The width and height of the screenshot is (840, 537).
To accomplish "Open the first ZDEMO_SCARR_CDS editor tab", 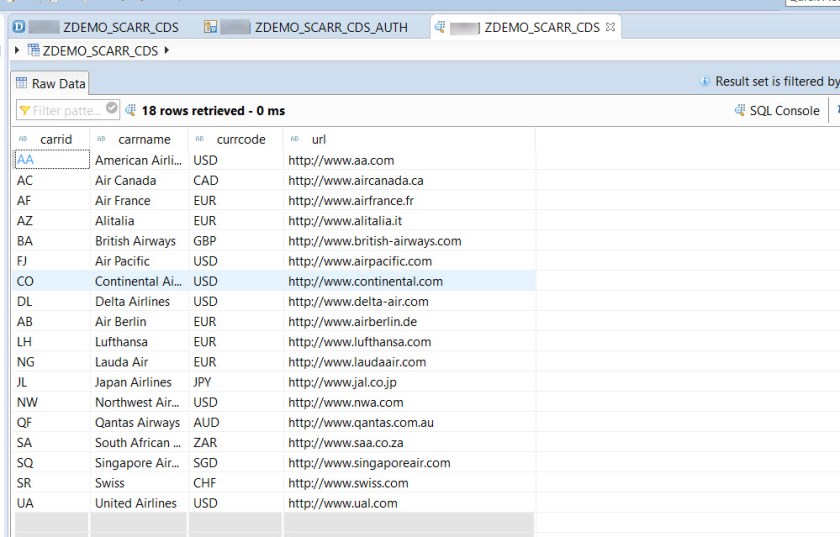I will [120, 27].
